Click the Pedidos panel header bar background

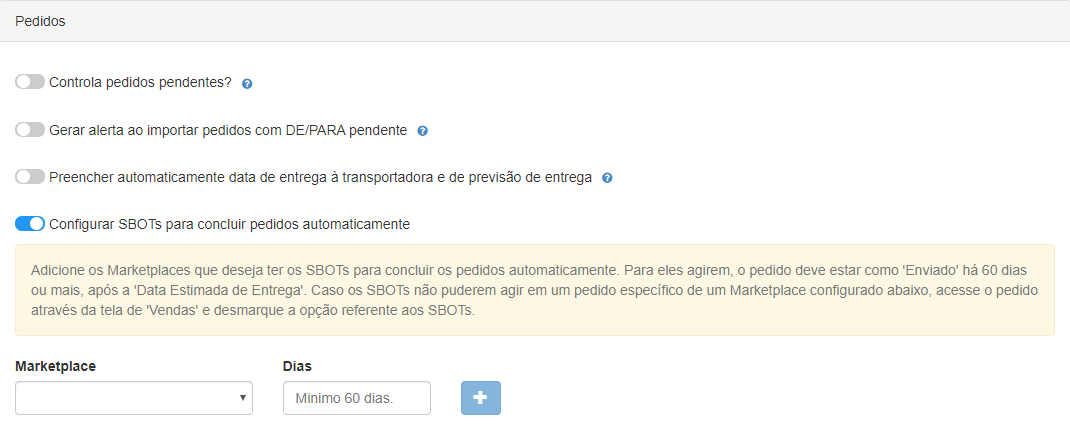pyautogui.click(x=560, y=21)
